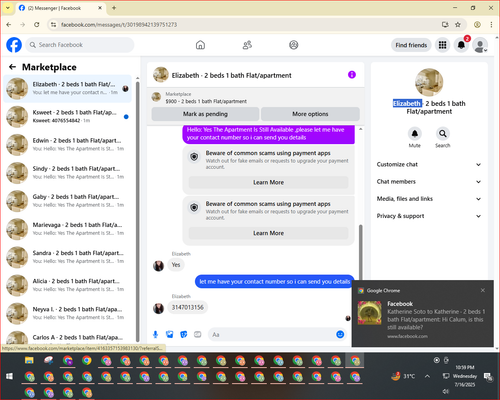Open the Chrome profile icon in toolbar
Image resolution: width=500 pixels, height=400 pixels.
tap(477, 24)
